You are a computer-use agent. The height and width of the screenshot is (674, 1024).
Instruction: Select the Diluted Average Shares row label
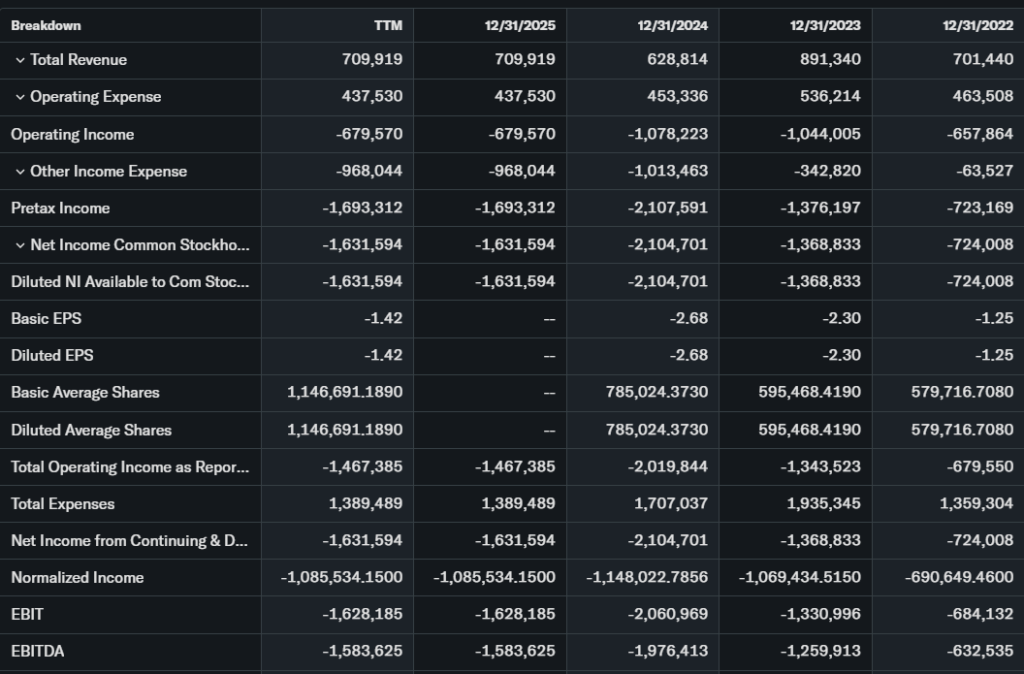pos(91,430)
